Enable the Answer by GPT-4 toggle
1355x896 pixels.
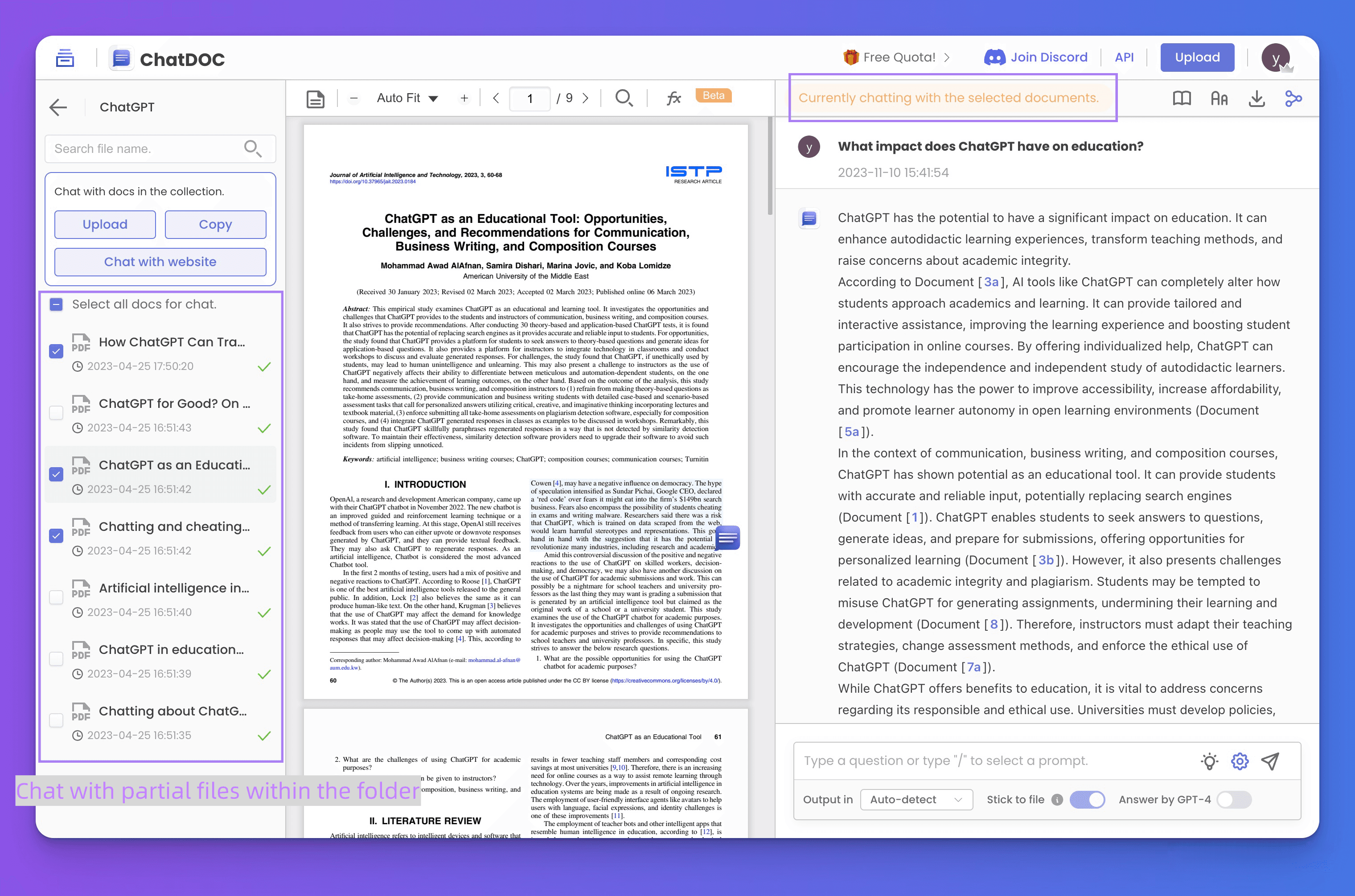pyautogui.click(x=1234, y=799)
